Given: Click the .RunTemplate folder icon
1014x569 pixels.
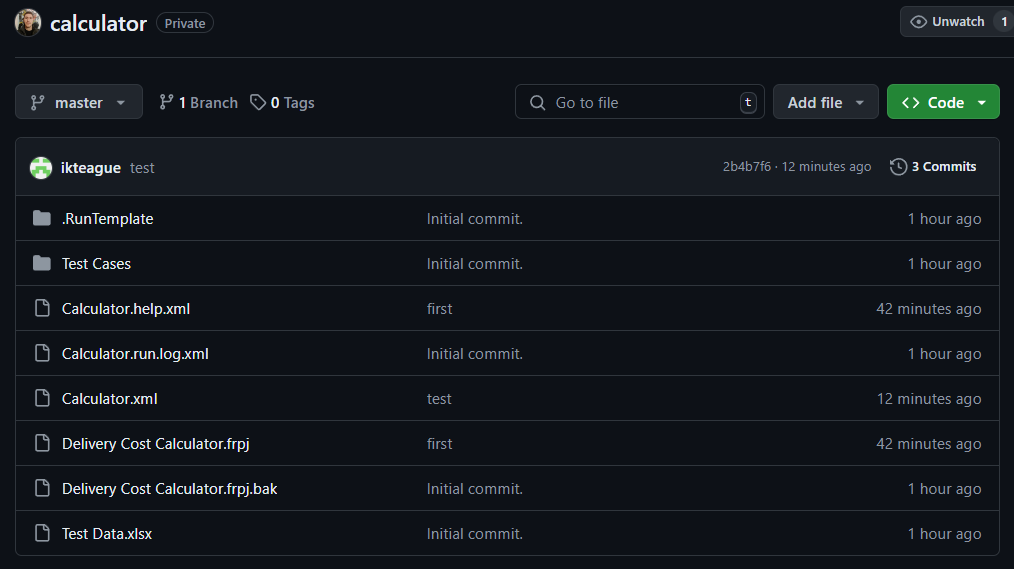Looking at the screenshot, I should tap(42, 219).
